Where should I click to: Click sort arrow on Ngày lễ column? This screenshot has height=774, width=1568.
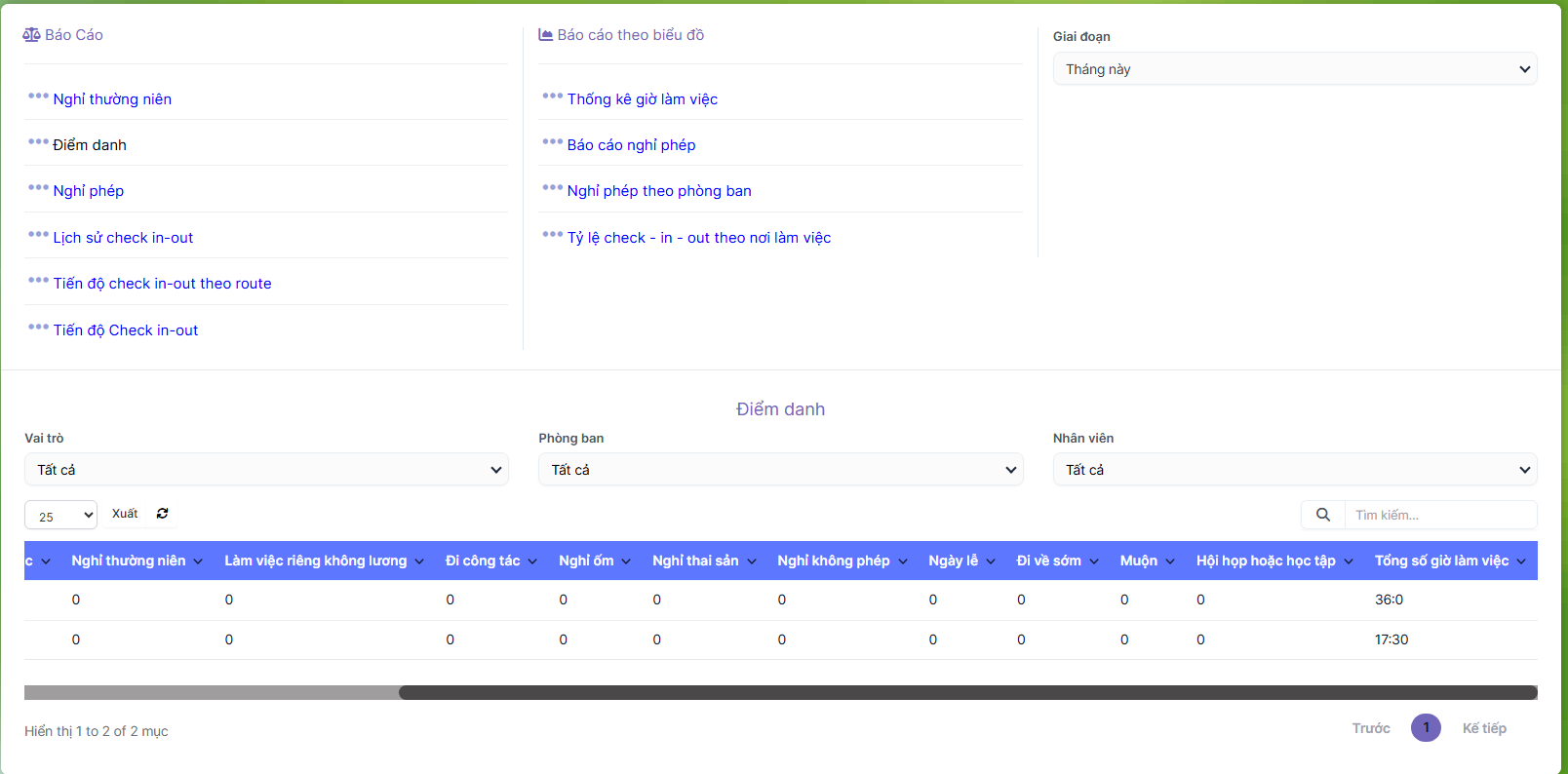(991, 561)
